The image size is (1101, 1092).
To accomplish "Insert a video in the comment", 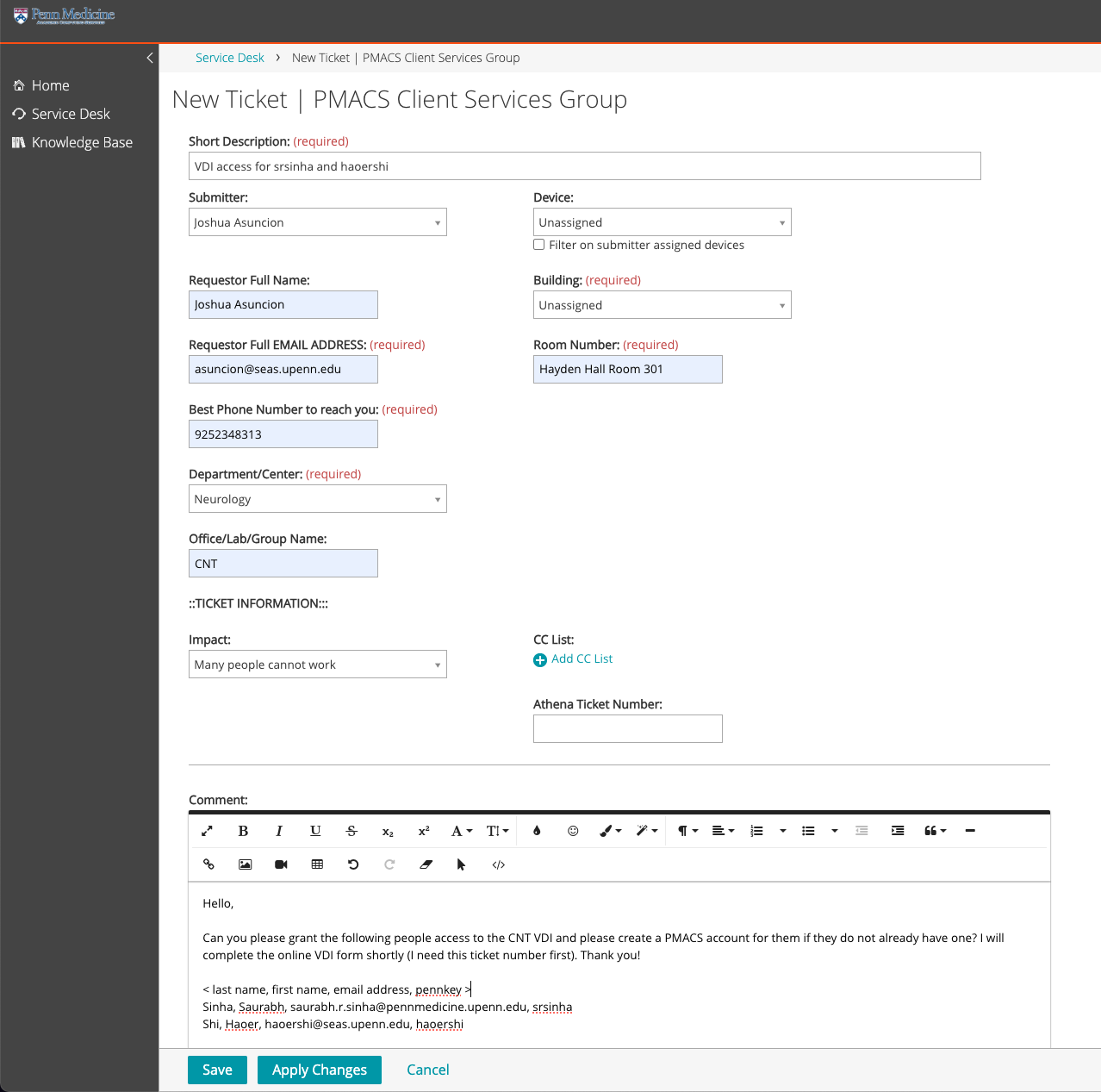I will [x=281, y=864].
